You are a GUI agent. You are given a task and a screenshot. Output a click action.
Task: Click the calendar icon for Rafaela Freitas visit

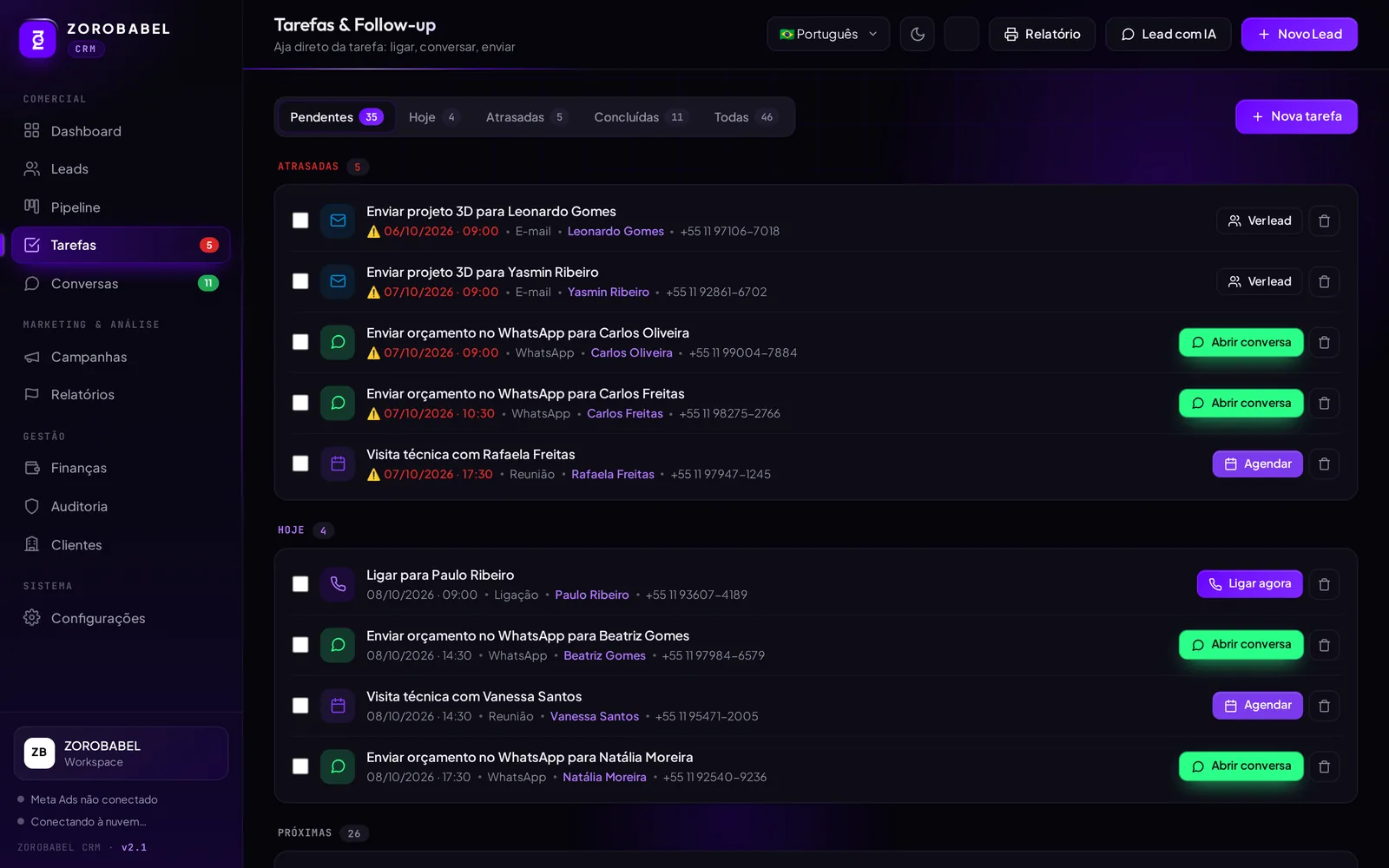click(x=338, y=464)
